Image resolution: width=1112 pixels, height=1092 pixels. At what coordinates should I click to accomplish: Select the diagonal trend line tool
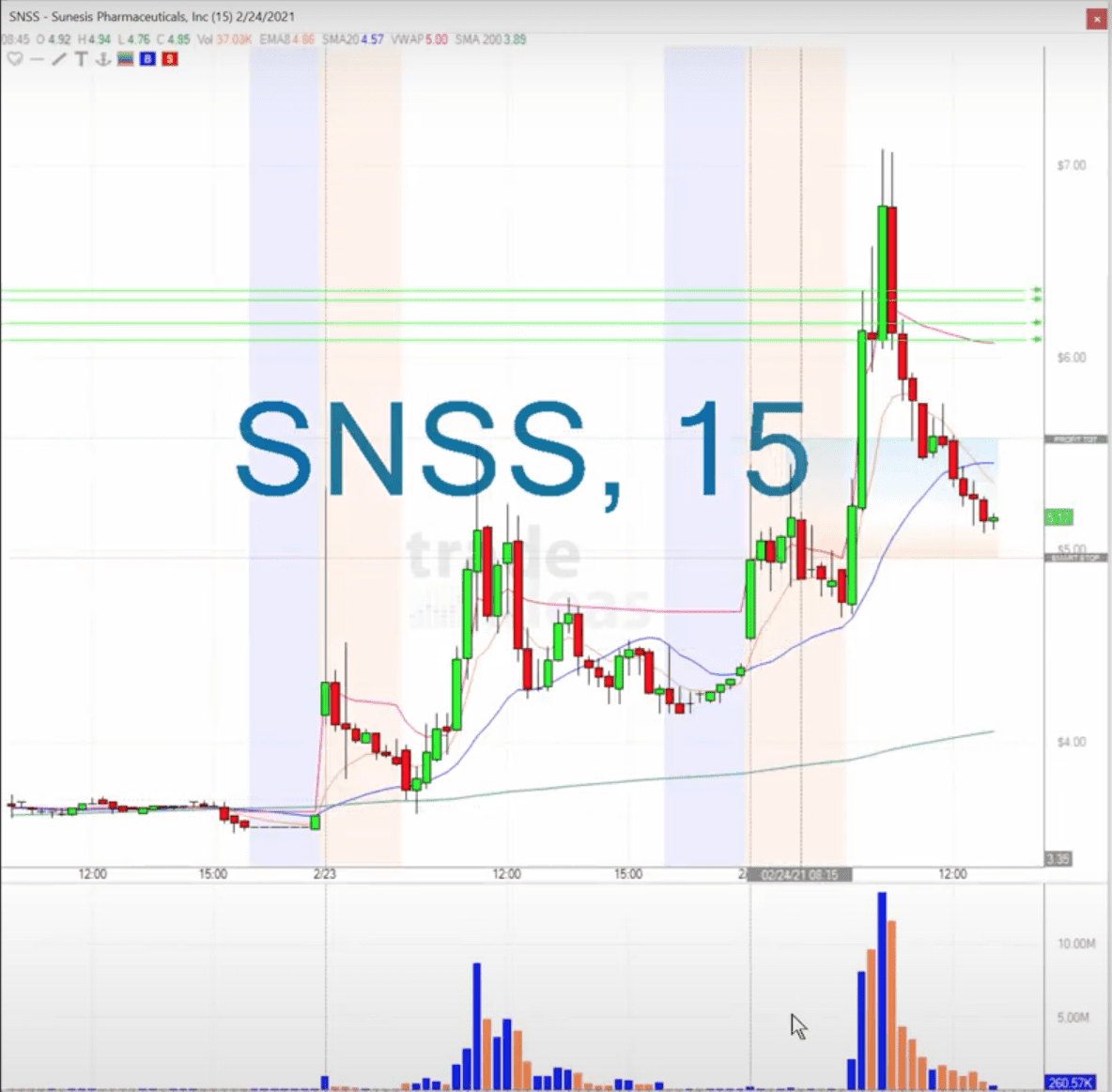(x=59, y=59)
